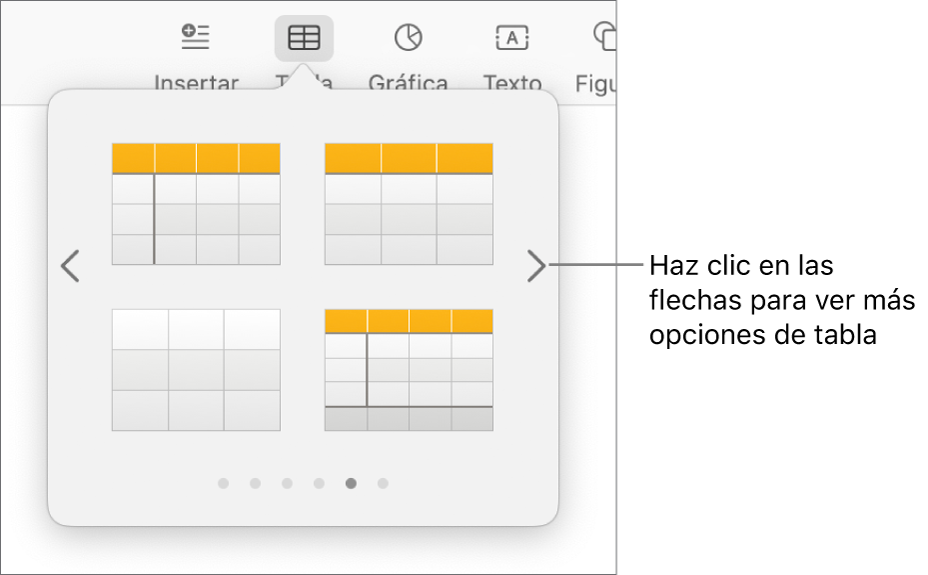This screenshot has width=928, height=575.
Task: Insert table with orange header row only
Action: pyautogui.click(x=409, y=204)
